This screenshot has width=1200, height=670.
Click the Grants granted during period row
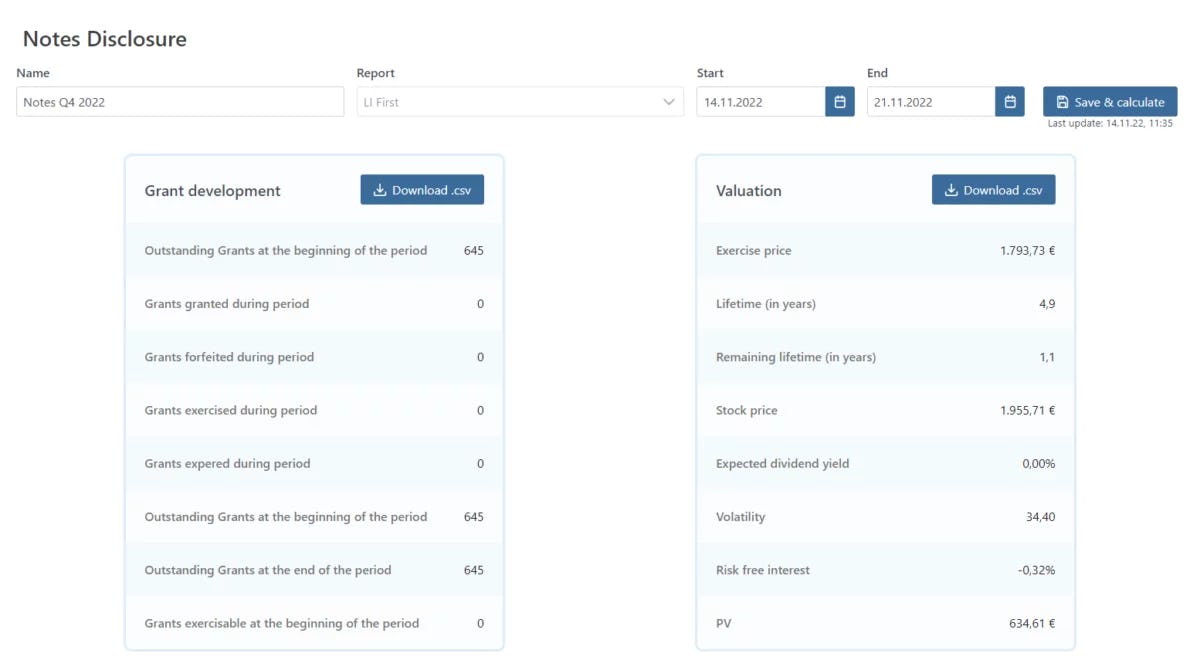point(313,303)
